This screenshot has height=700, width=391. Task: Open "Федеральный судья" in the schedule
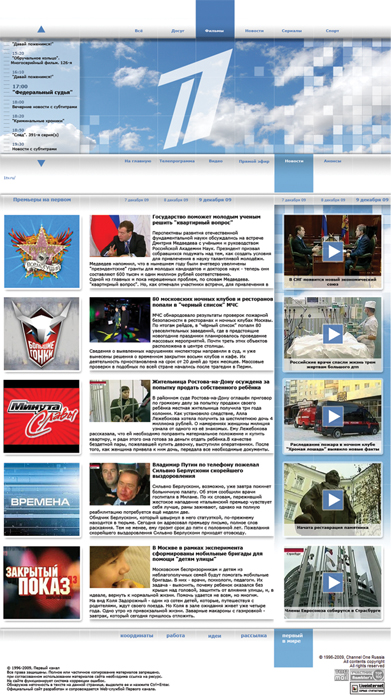42,92
